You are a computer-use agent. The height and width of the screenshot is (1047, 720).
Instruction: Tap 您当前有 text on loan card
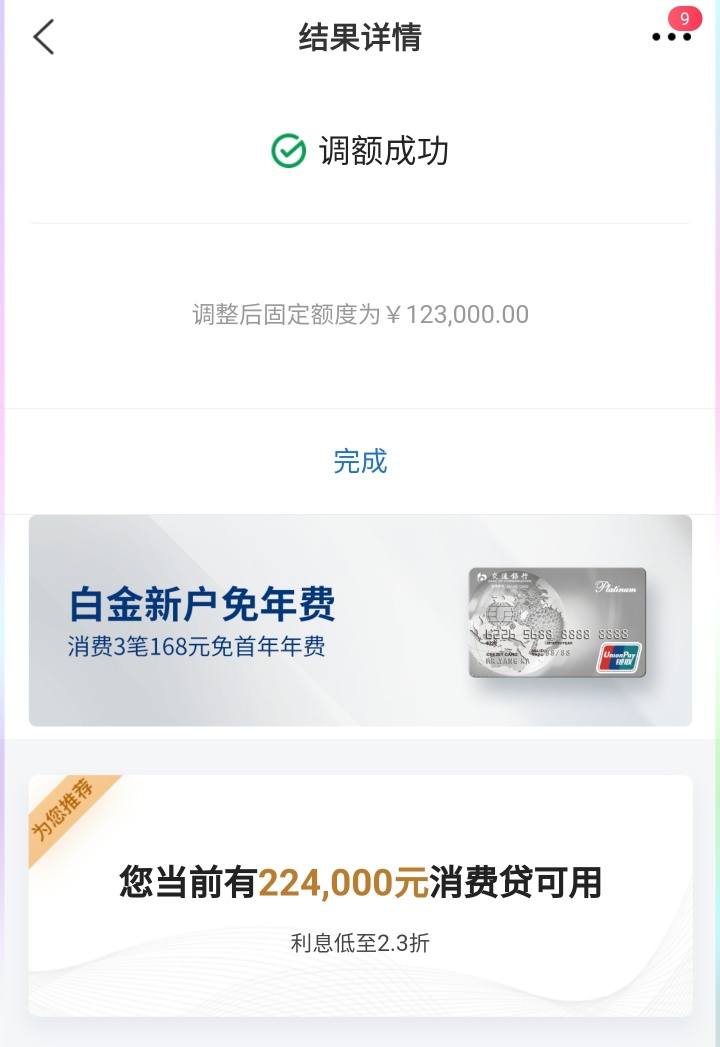tap(188, 882)
